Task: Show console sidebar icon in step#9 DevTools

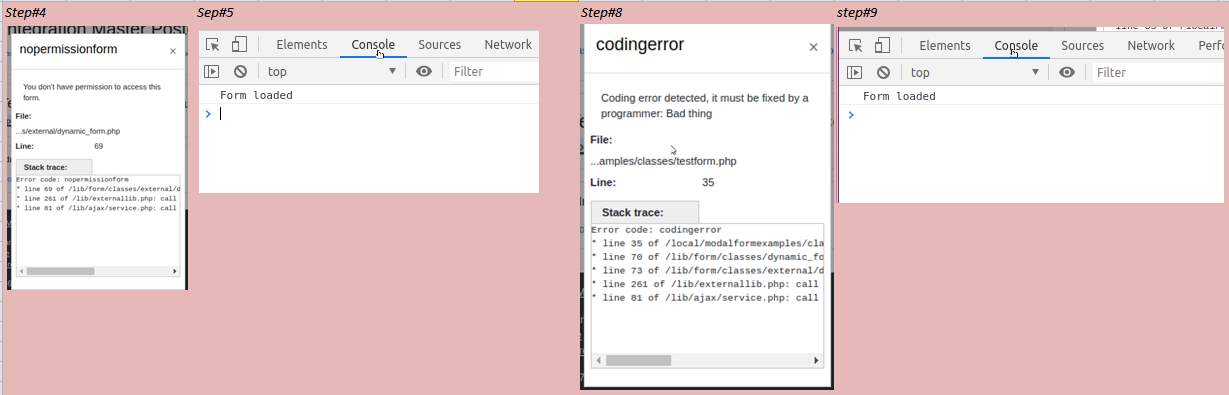Action: [855, 72]
